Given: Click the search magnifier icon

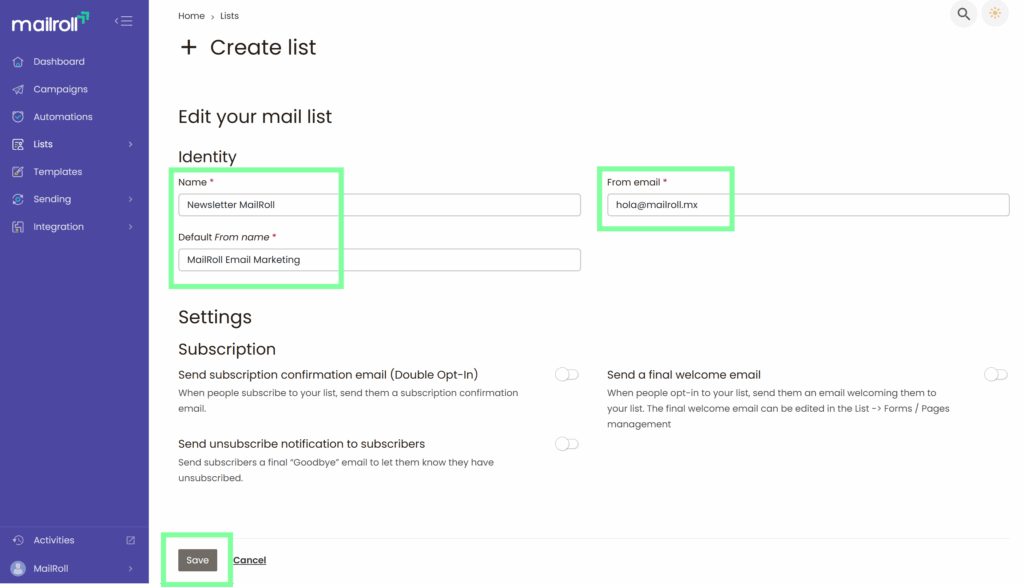Looking at the screenshot, I should click(962, 14).
